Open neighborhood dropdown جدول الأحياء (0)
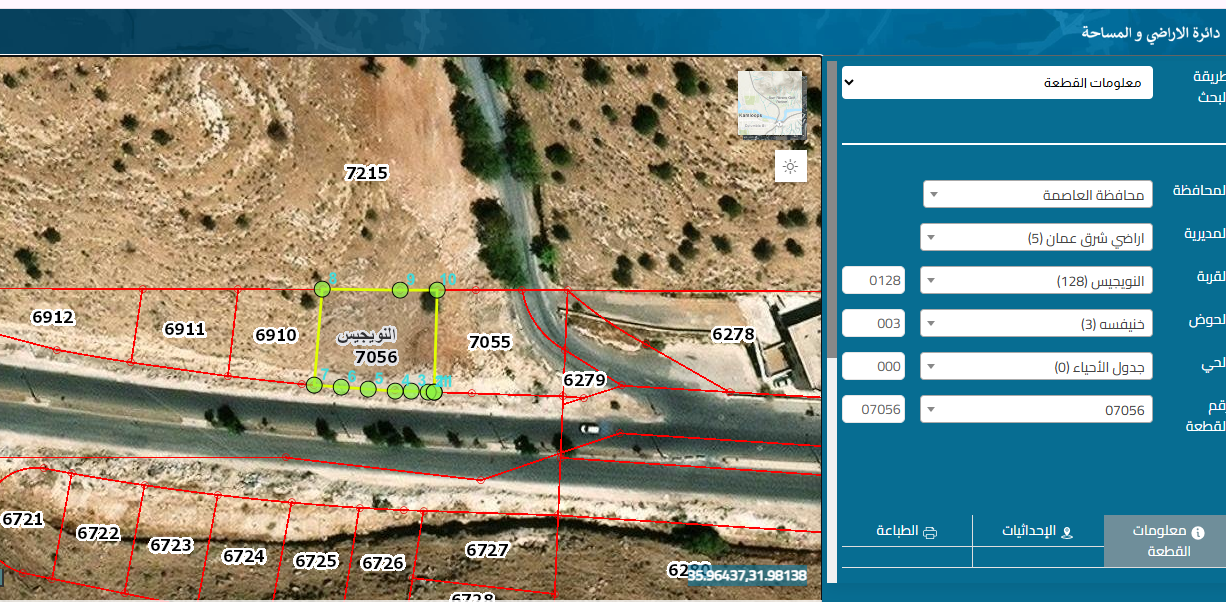Screen dimensions: 1226x602 tap(1036, 367)
